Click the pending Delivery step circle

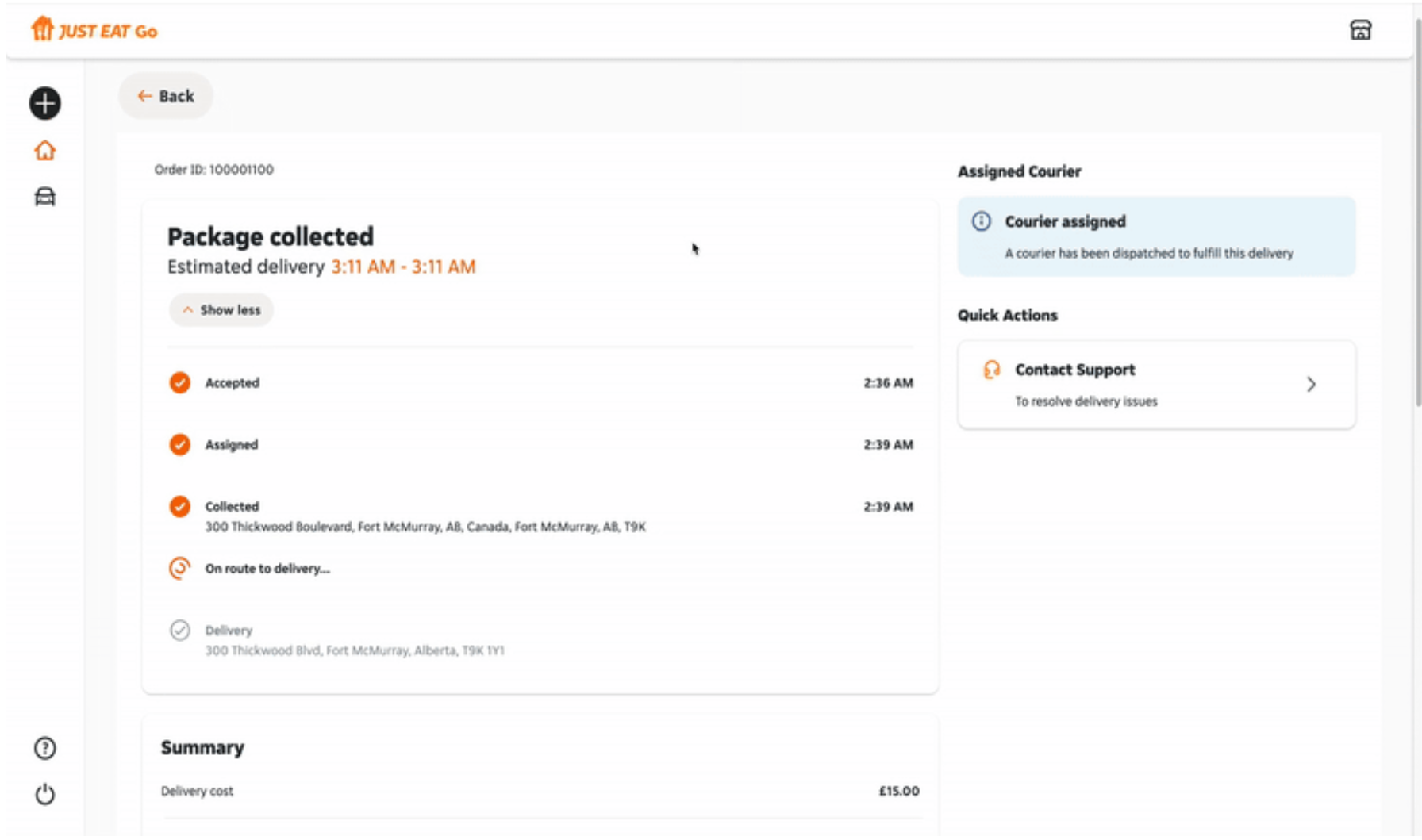pyautogui.click(x=180, y=631)
